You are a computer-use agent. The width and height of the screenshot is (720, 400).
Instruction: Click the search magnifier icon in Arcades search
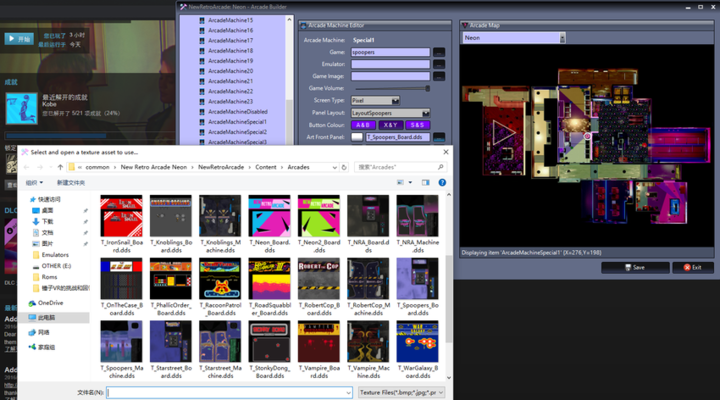[440, 167]
